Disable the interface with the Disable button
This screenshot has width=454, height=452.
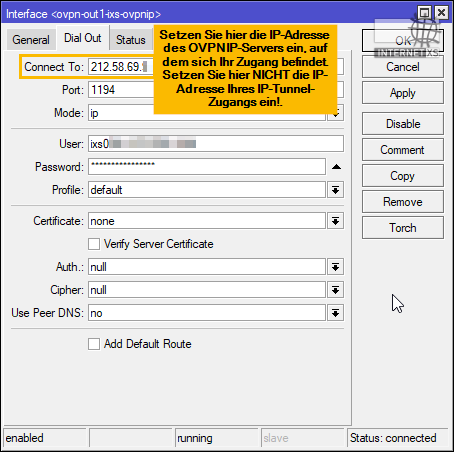403,124
